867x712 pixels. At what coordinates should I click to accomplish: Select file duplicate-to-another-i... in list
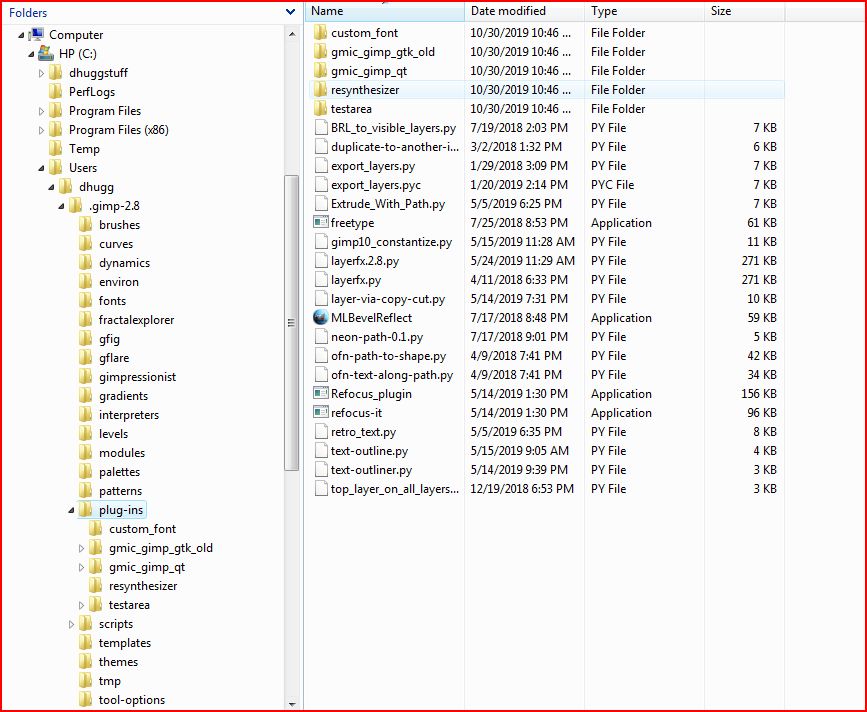395,147
